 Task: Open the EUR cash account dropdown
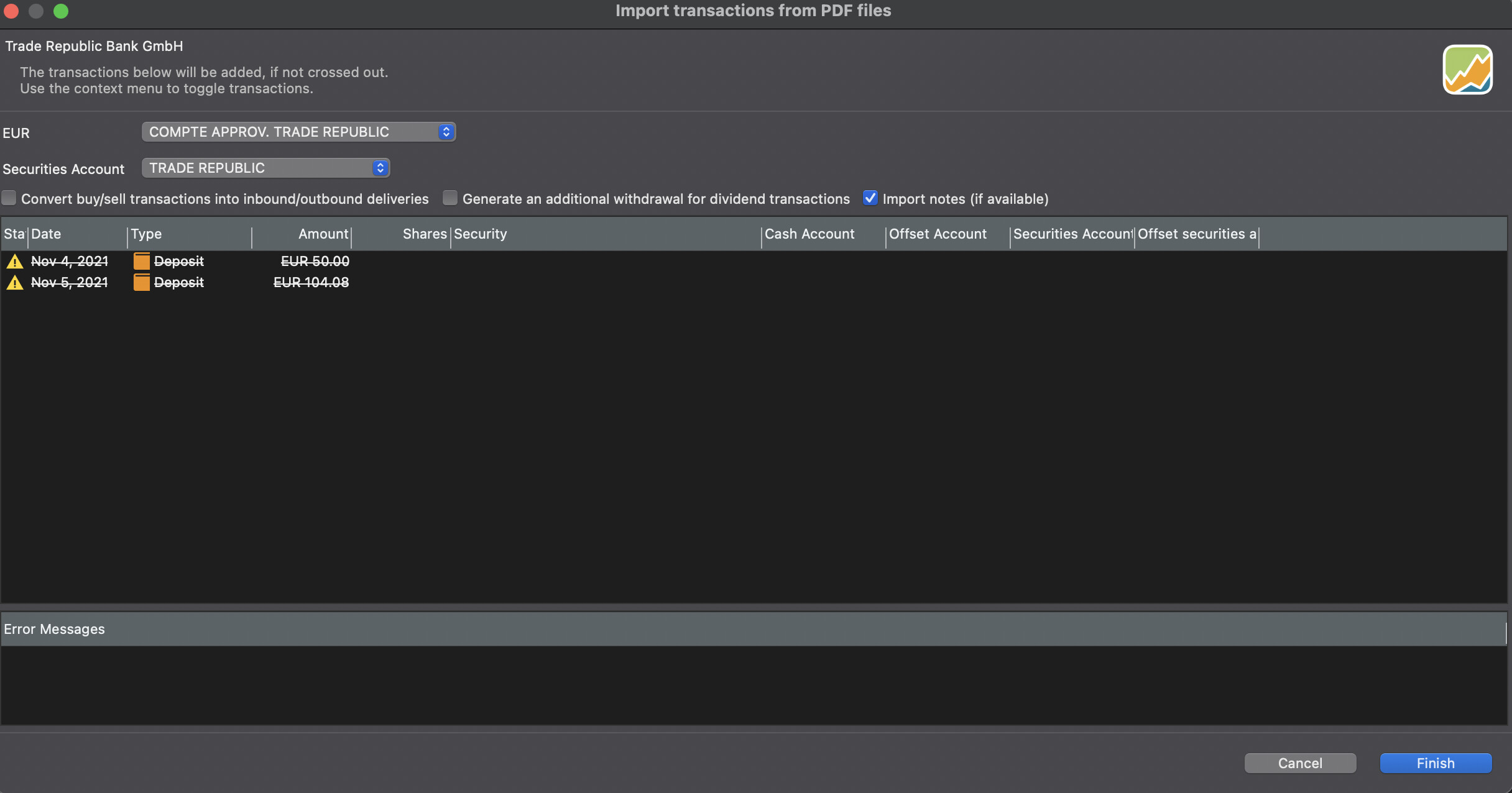click(x=299, y=132)
